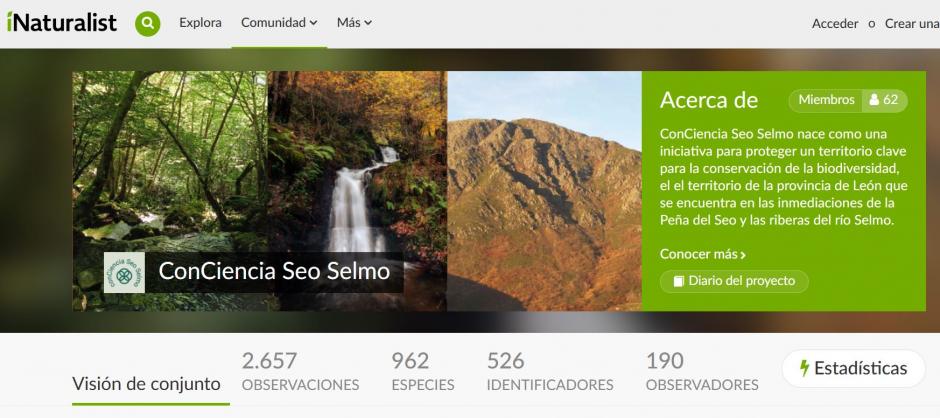Switch to the 2.657 Observaciones tab
The image size is (940, 418).
300,372
